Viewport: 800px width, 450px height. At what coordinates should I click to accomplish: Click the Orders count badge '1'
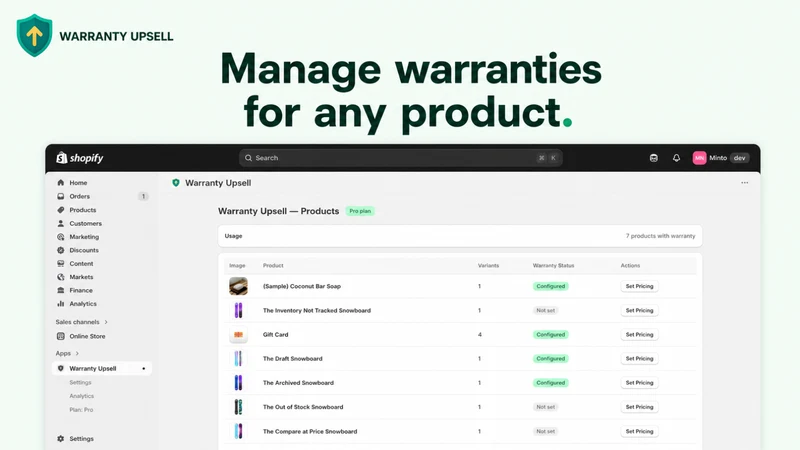[x=143, y=196]
